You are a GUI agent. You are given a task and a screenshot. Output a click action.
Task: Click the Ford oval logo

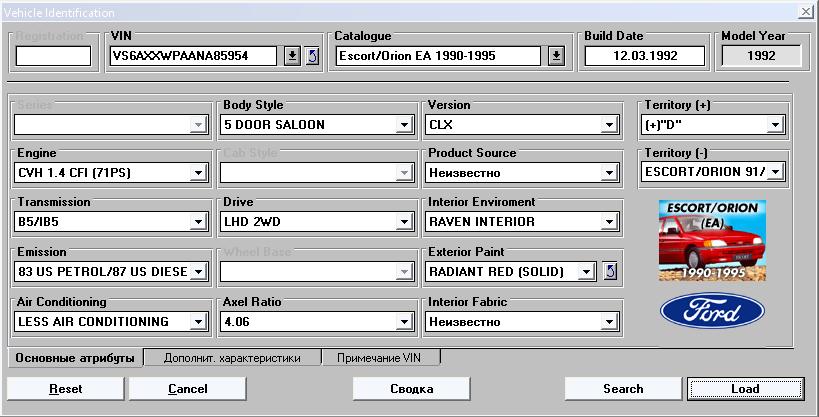(712, 310)
